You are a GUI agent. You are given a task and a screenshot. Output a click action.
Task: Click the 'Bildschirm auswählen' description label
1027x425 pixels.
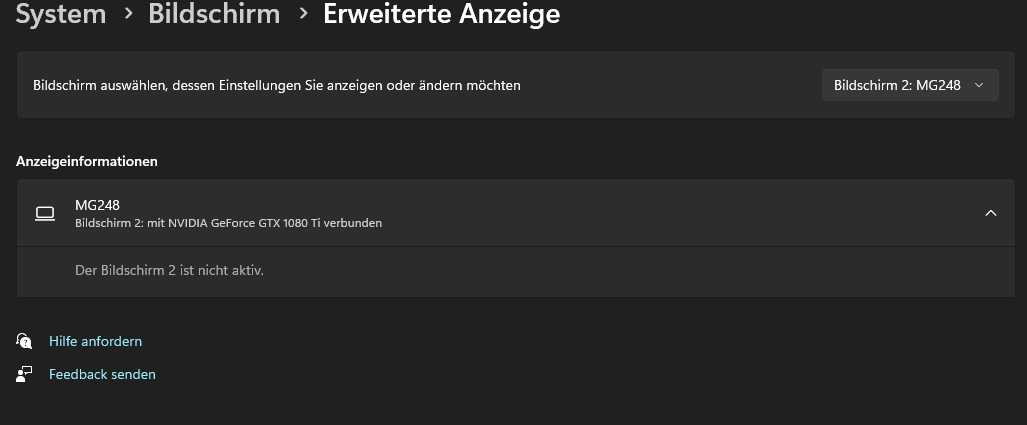pos(276,86)
